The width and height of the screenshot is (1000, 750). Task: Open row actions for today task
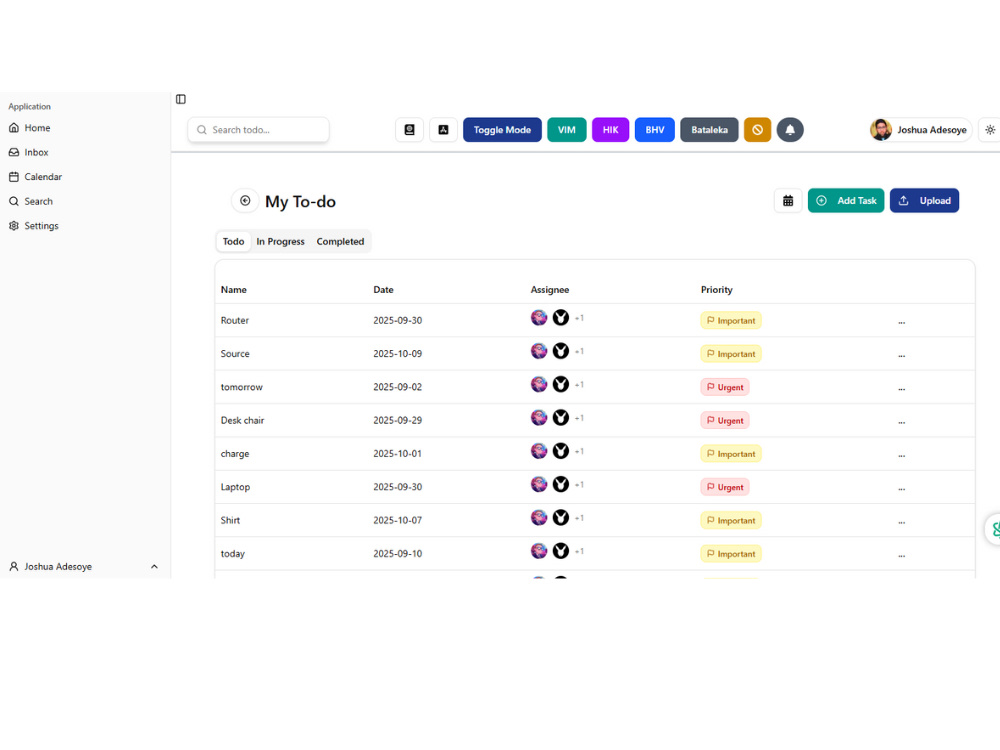click(x=901, y=555)
